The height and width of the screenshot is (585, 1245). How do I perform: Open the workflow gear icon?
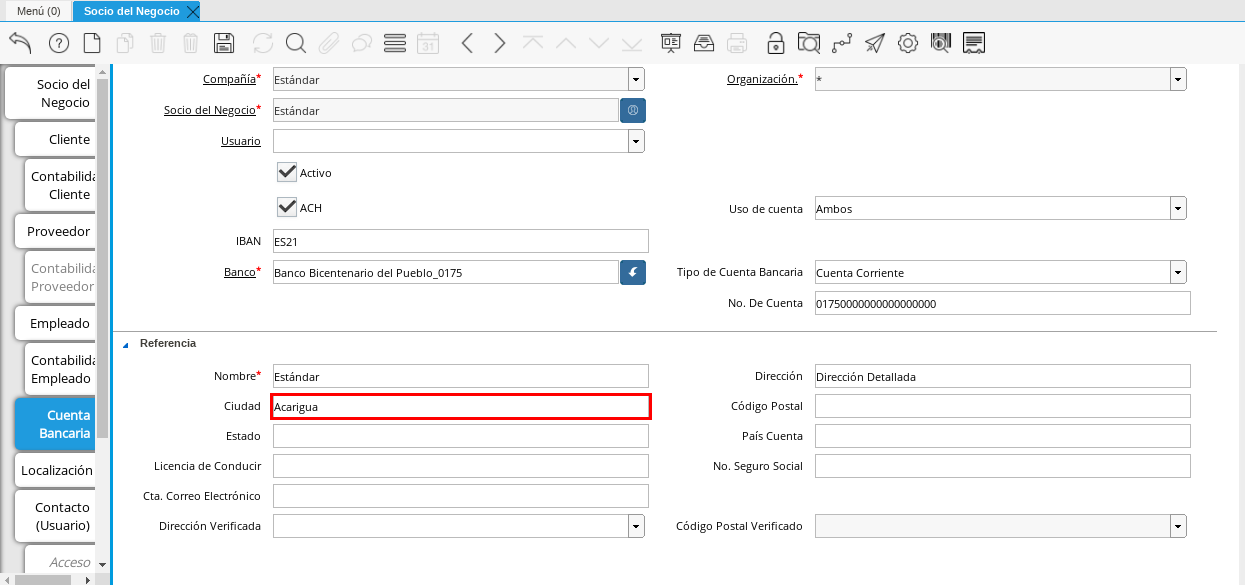908,43
